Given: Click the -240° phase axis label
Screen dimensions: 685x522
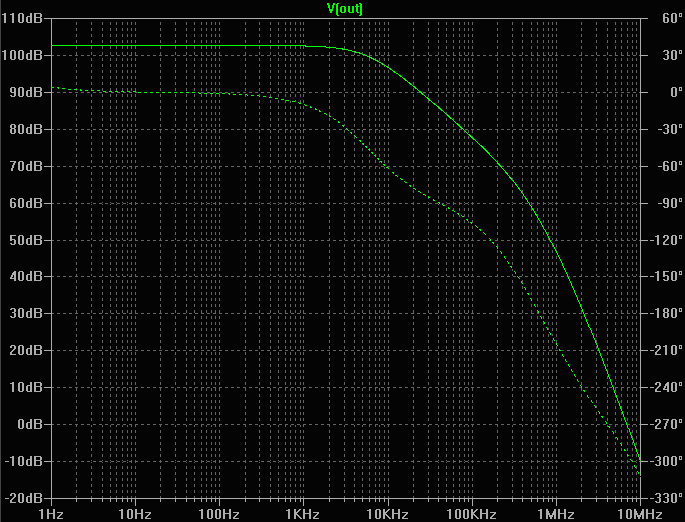Looking at the screenshot, I should 665,387.
